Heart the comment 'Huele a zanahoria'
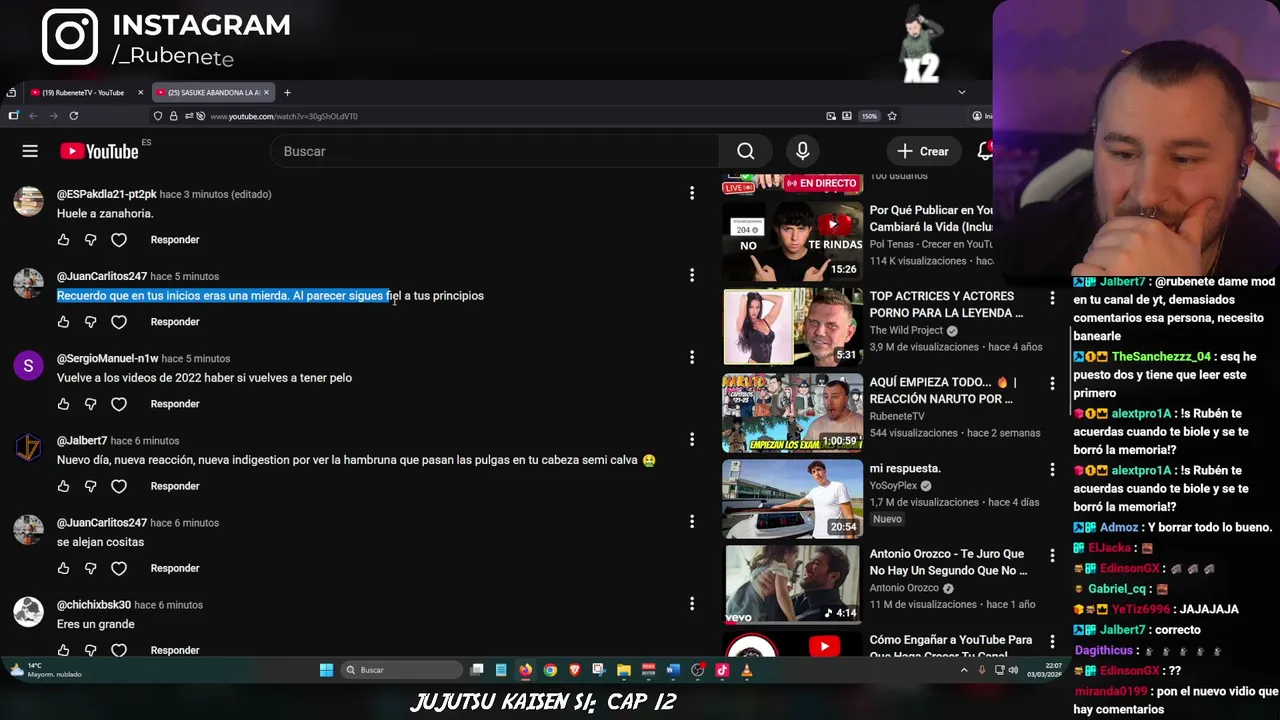This screenshot has height=720, width=1280. click(119, 240)
